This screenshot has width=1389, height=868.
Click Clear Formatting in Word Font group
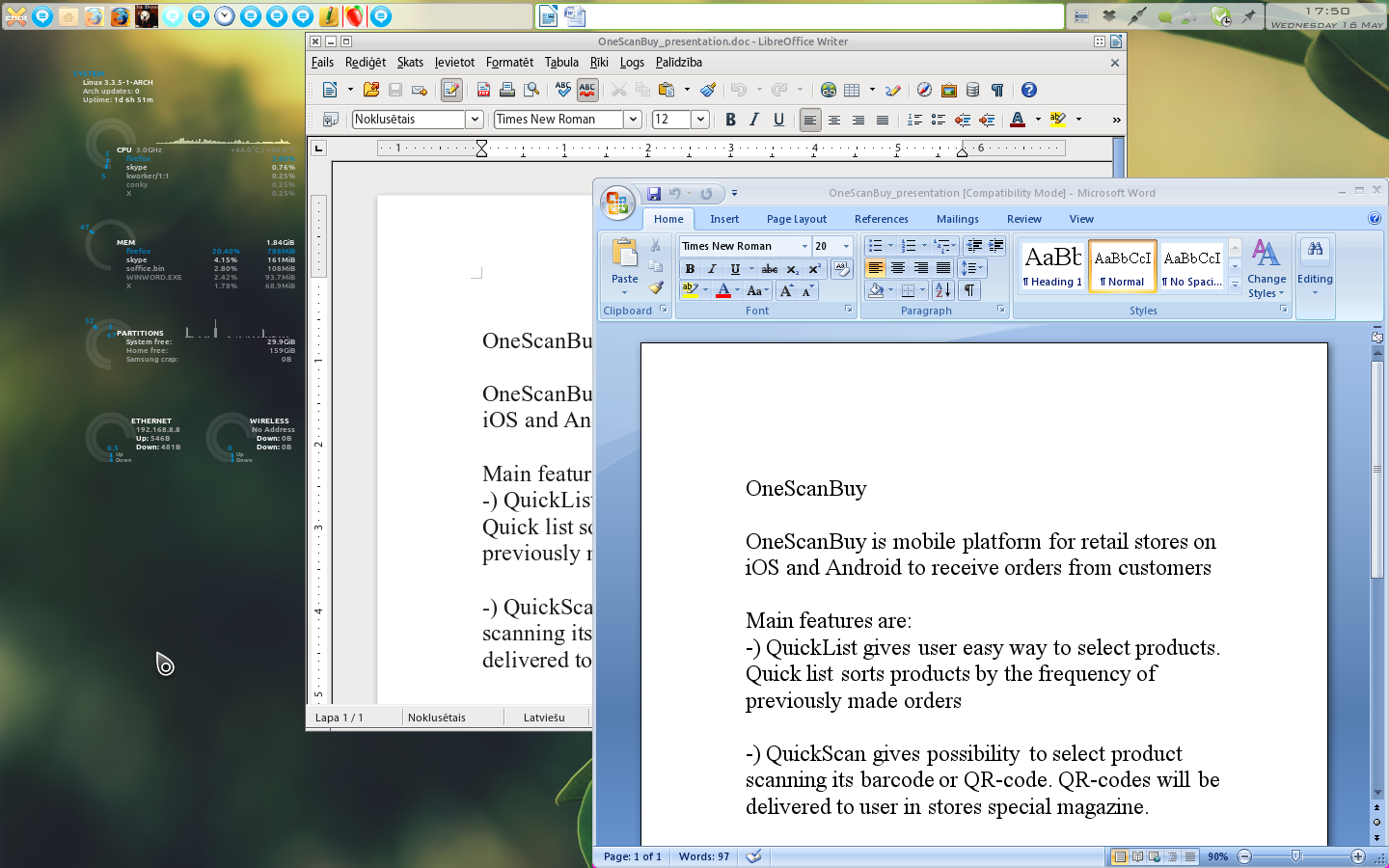841,269
